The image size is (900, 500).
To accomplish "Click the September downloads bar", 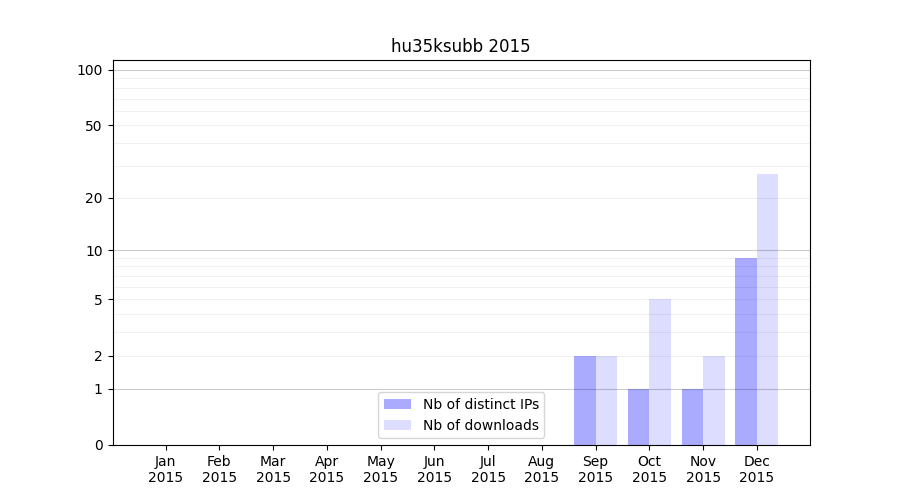I will click(x=606, y=400).
